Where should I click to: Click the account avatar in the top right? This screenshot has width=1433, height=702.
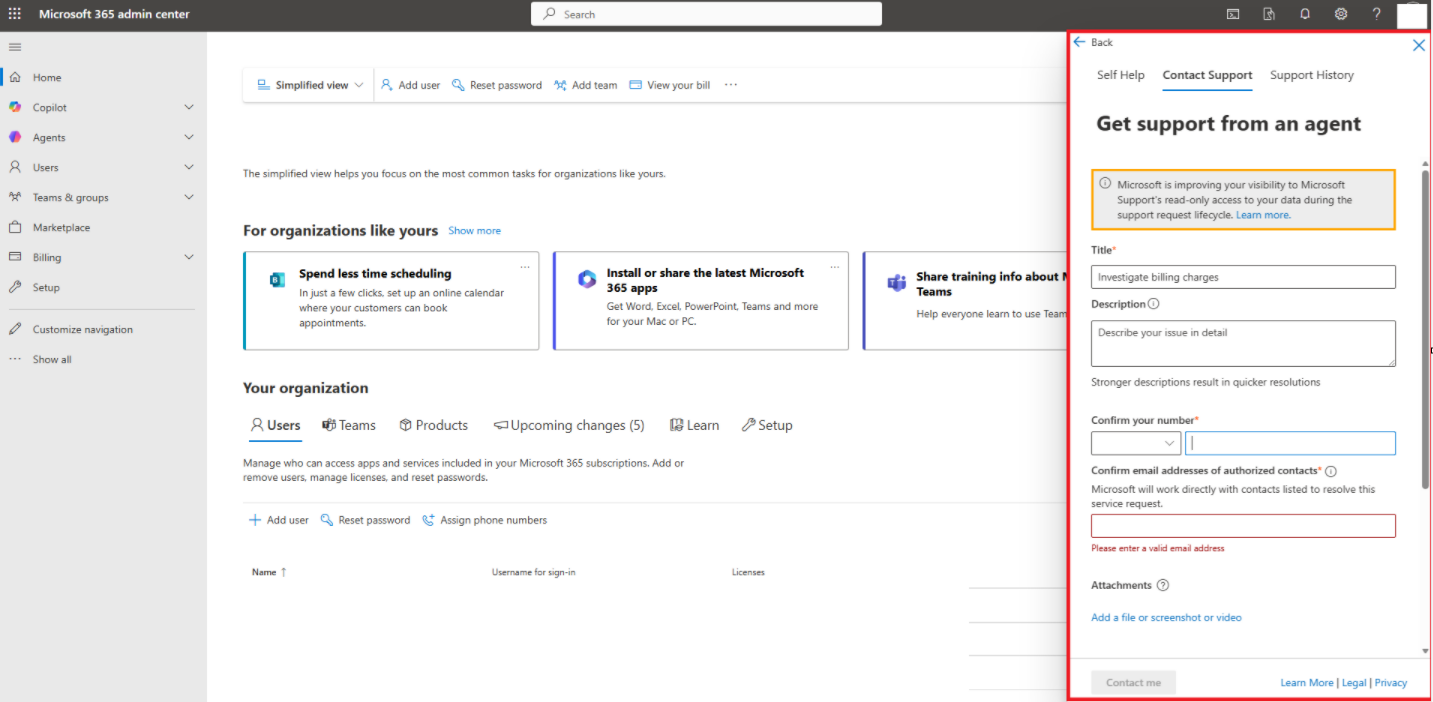pos(1411,15)
